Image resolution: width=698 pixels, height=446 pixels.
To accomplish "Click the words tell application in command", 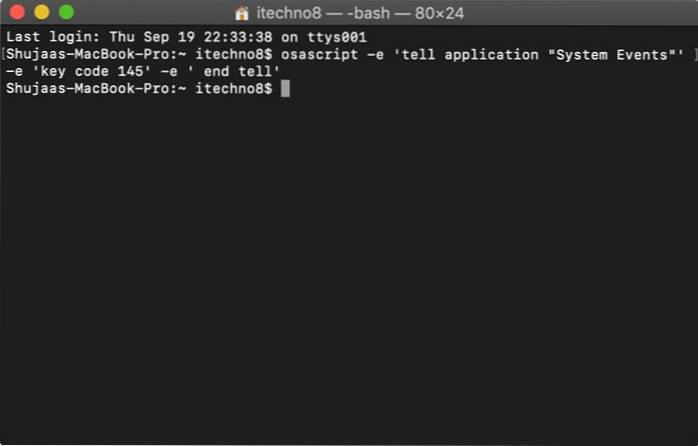I will [x=467, y=55].
